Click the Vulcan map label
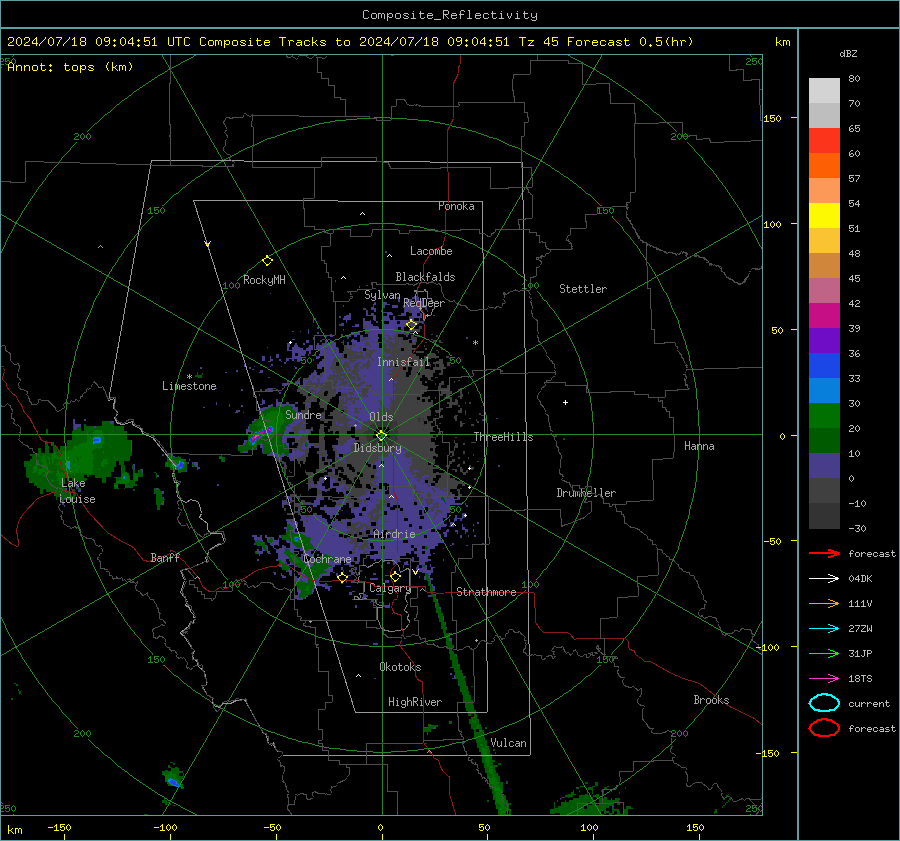The height and width of the screenshot is (841, 900). click(508, 743)
